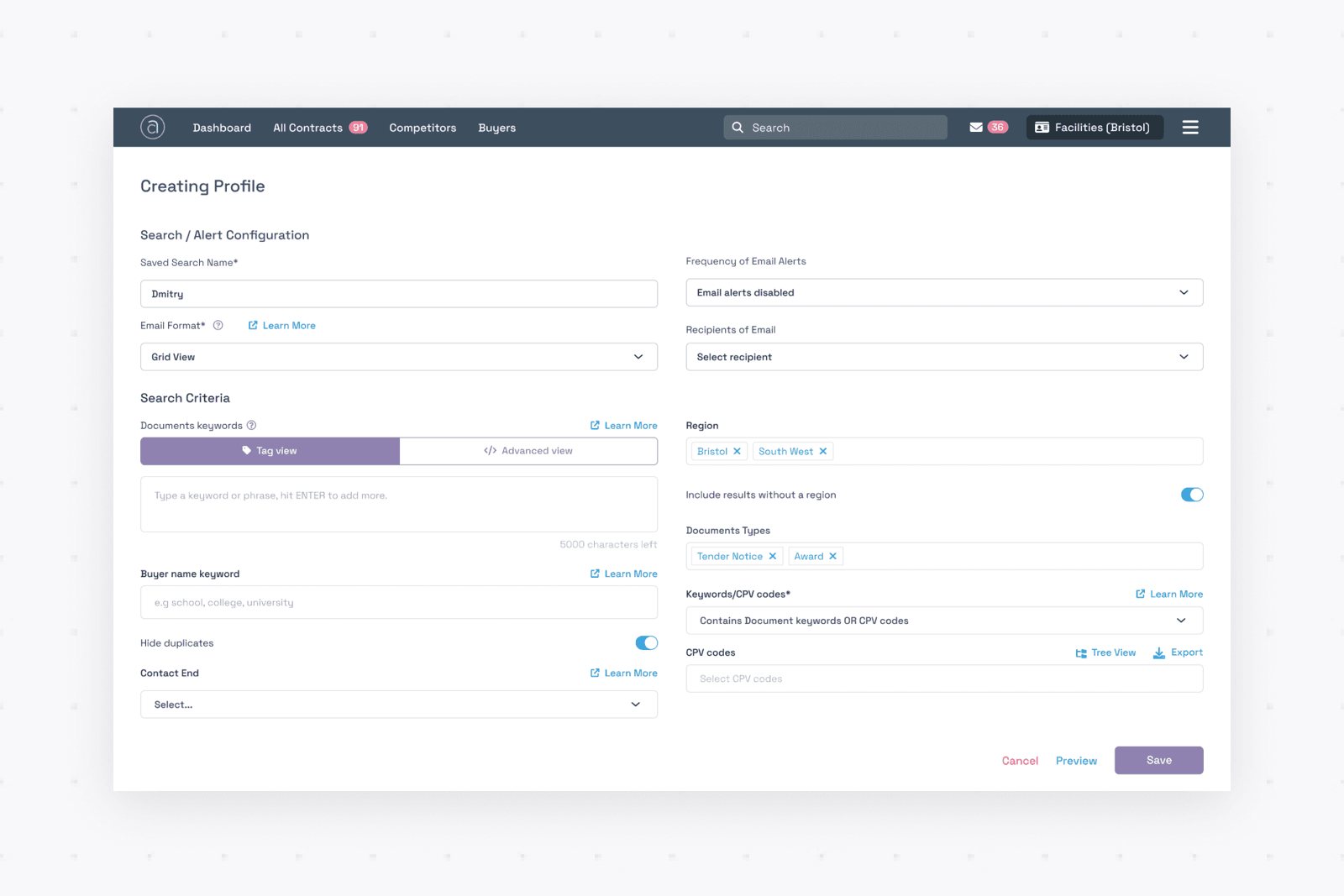This screenshot has width=1344, height=896.
Task: Remove the Award document type tag
Action: [x=832, y=557]
